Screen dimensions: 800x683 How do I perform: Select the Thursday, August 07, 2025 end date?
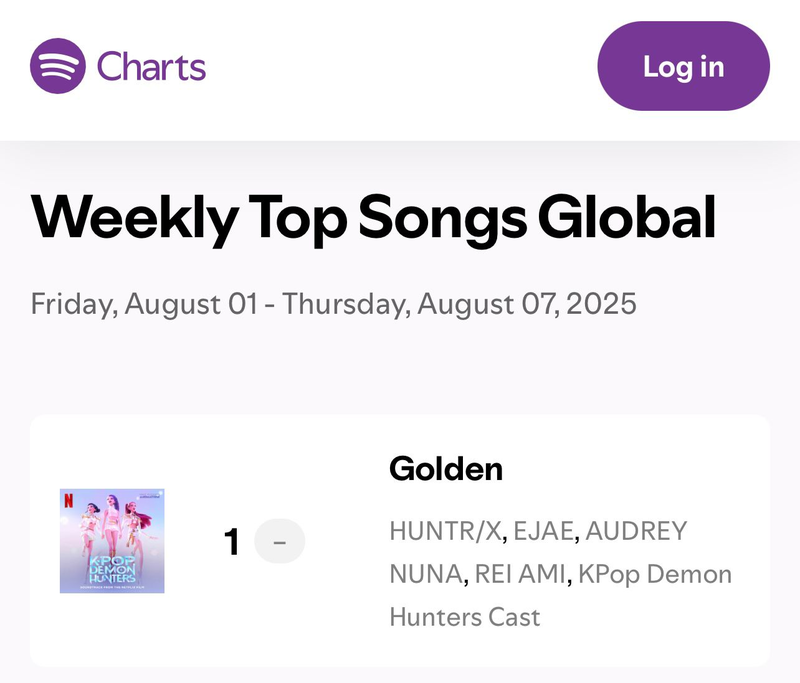pyautogui.click(x=460, y=303)
